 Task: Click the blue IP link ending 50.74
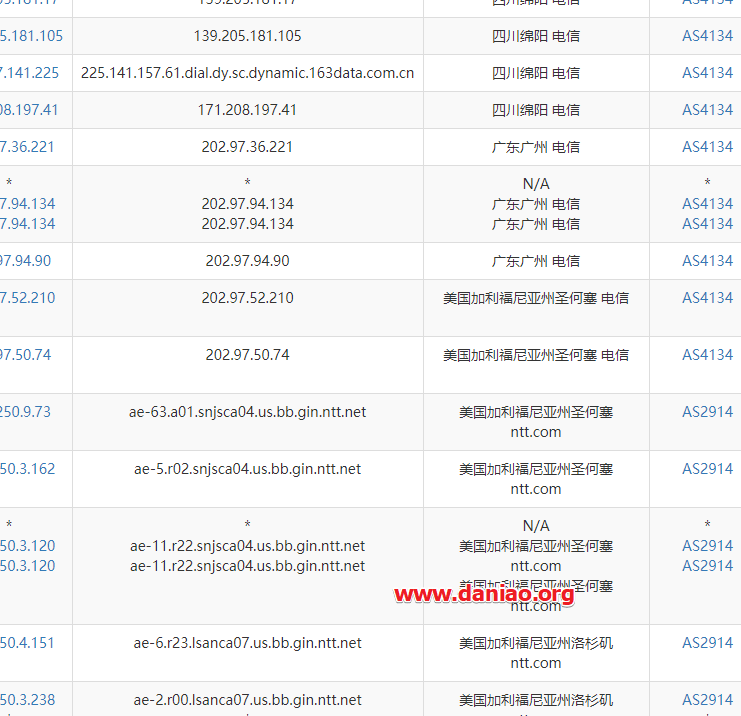(x=26, y=355)
